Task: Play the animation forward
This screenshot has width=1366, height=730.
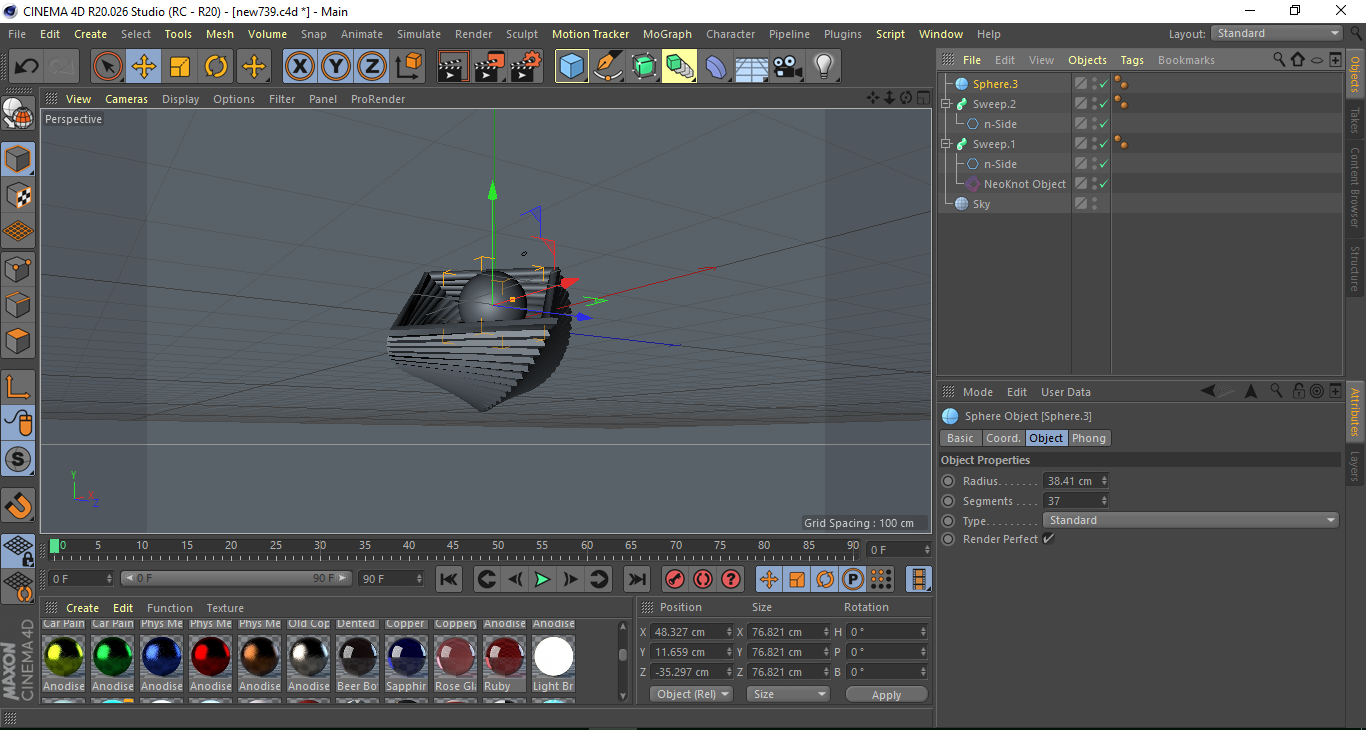Action: [542, 579]
